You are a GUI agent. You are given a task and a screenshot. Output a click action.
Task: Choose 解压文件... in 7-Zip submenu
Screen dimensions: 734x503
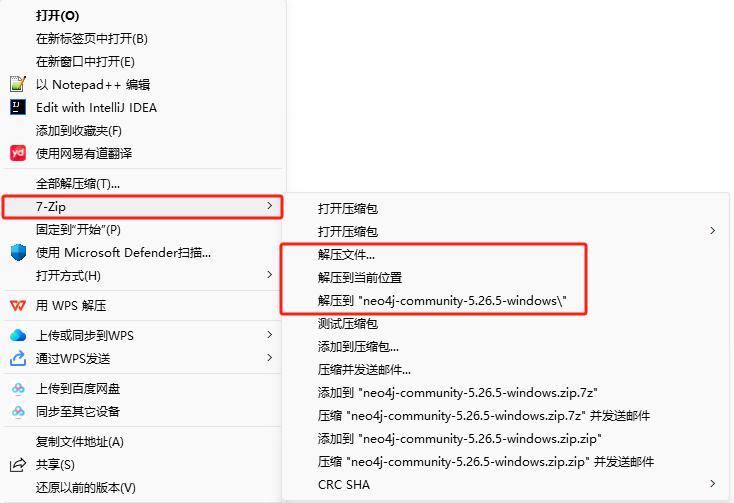346,255
